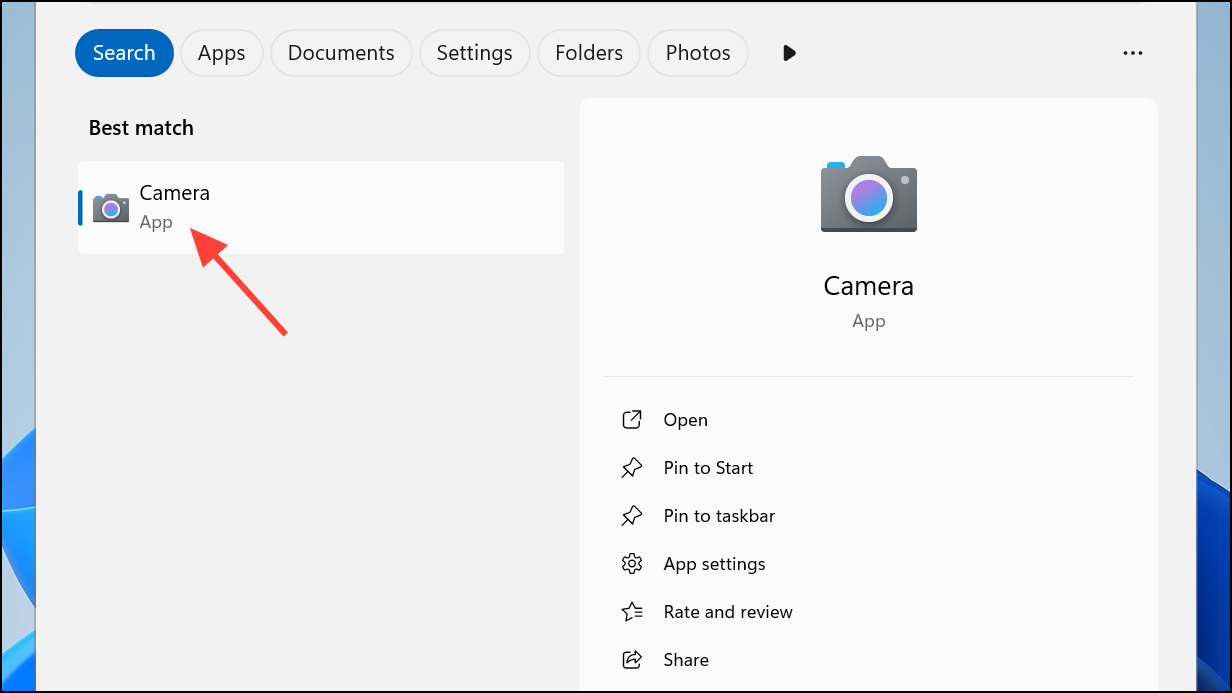Screen dimensions: 1232x693
Task: Open the Camera app best match result
Action: [321, 208]
